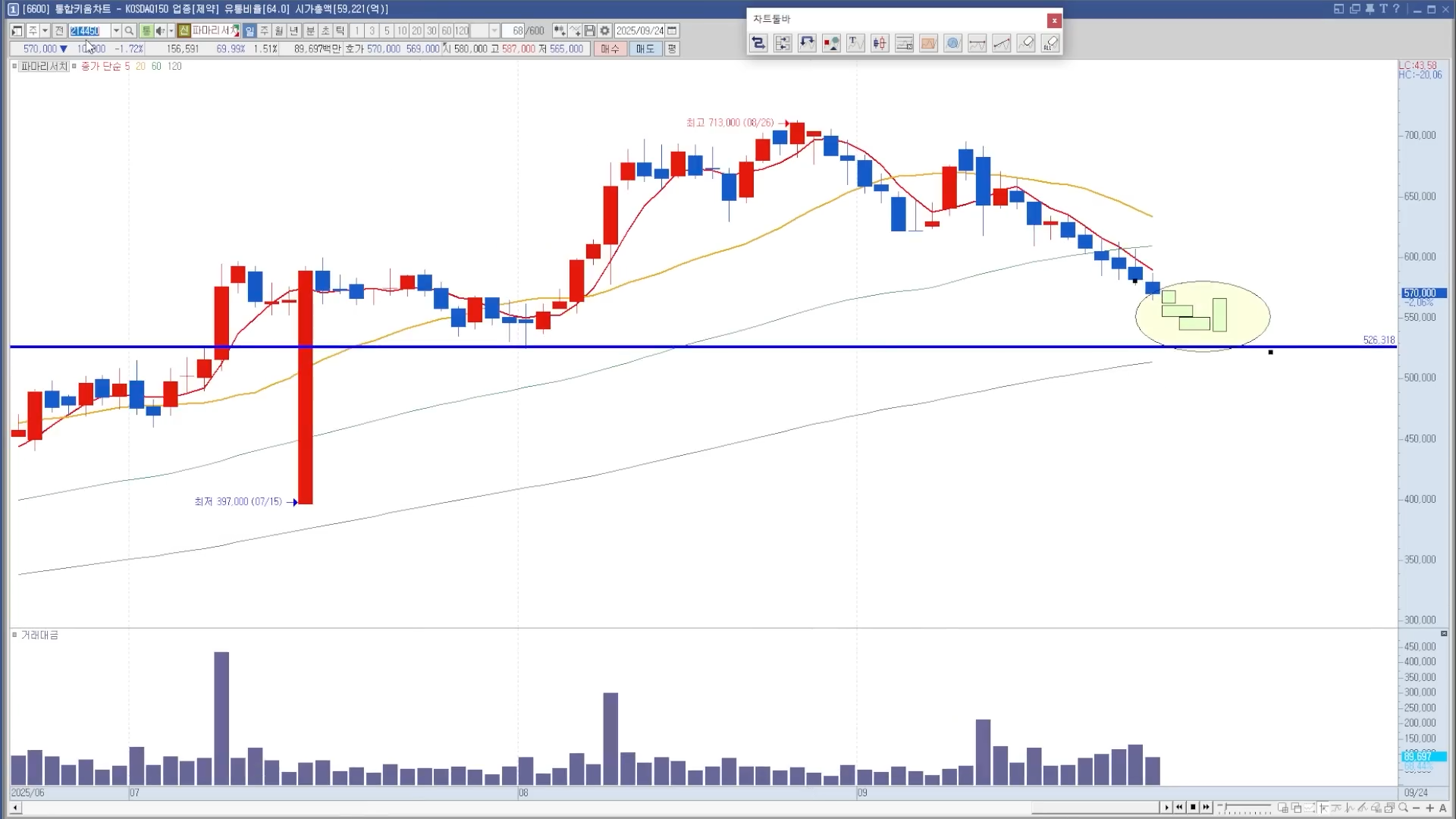This screenshot has height=819, width=1456.
Task: Click the text annotation tool in chart toolbar
Action: 855,43
